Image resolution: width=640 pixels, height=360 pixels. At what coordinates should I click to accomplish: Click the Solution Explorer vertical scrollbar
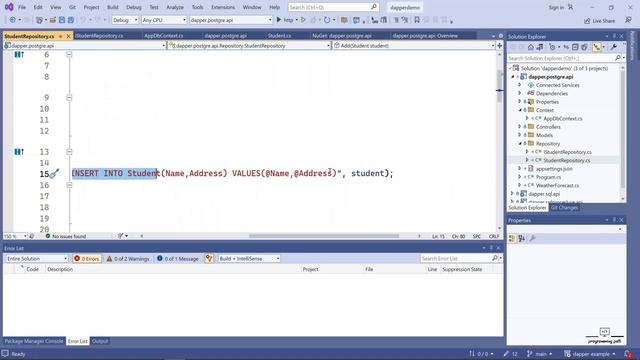[623, 133]
